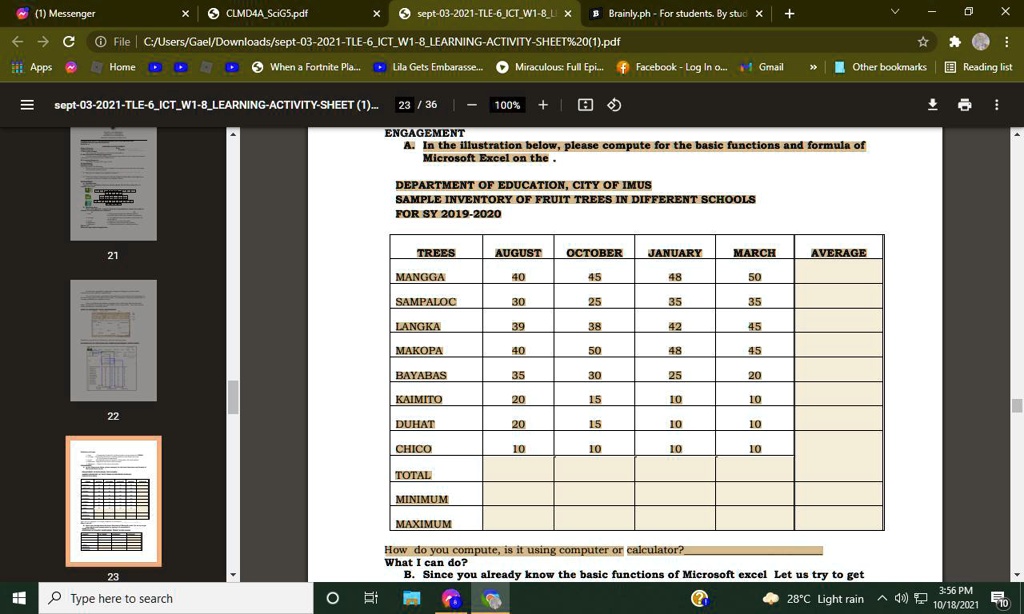Open the Chrome profile avatar
Viewport: 1024px width, 614px height.
981,42
